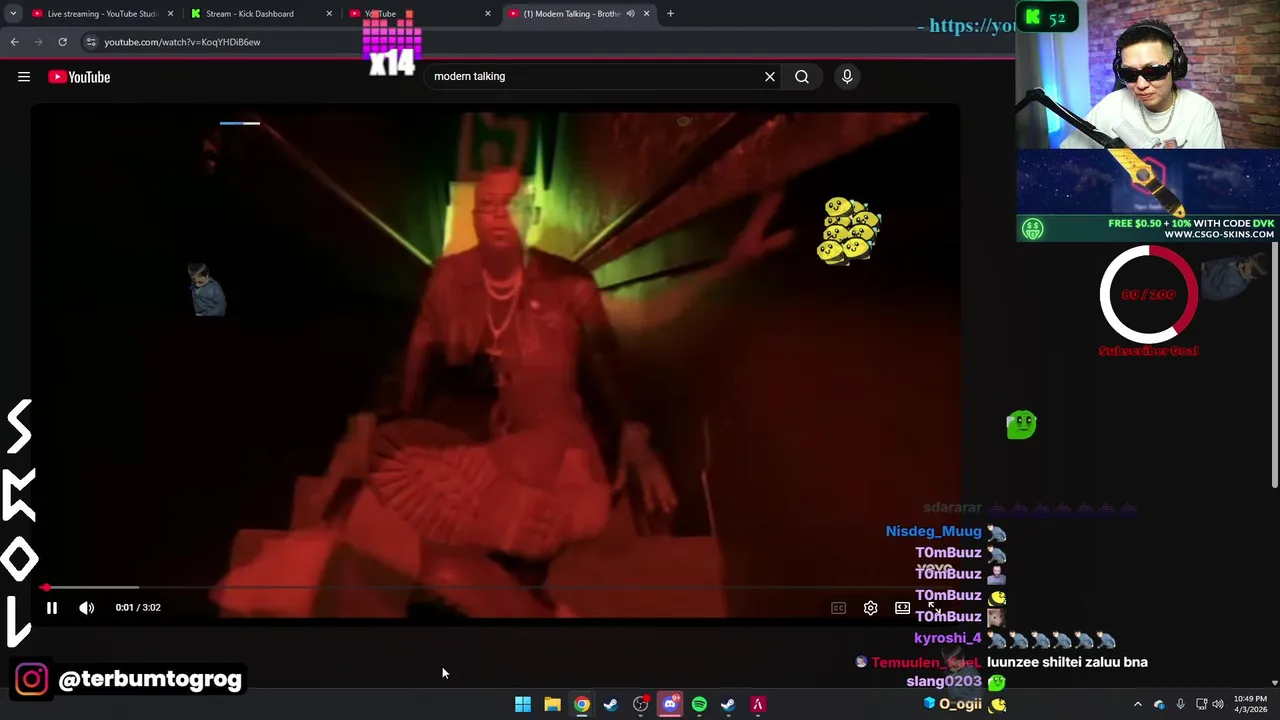Viewport: 1280px width, 720px height.
Task: Open network settings from the tray
Action: pyautogui.click(x=1201, y=704)
